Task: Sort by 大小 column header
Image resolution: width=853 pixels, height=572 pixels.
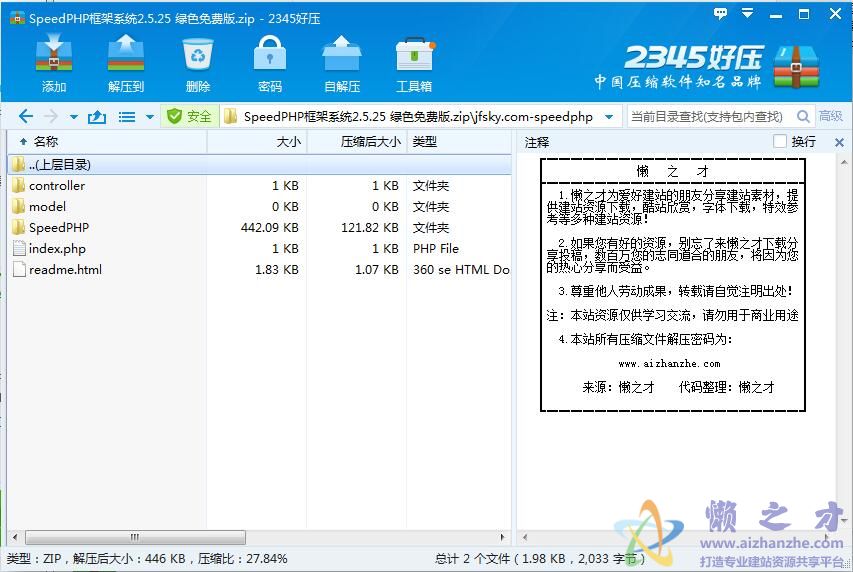Action: coord(257,142)
